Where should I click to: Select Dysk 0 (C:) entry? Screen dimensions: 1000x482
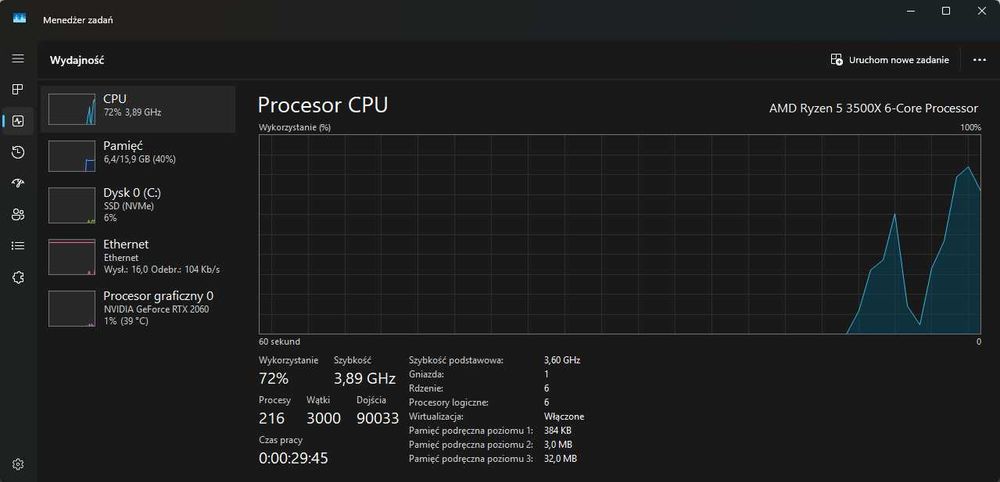[x=138, y=204]
